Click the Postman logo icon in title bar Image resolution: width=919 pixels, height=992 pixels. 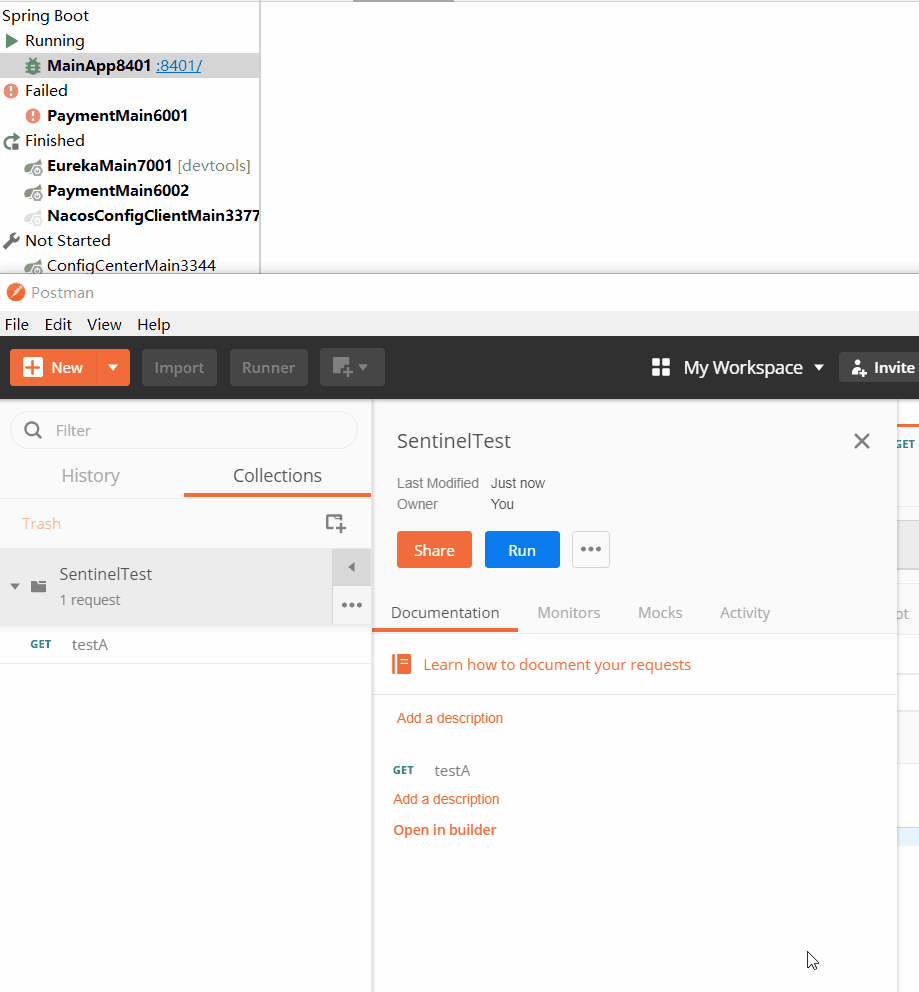(x=15, y=292)
